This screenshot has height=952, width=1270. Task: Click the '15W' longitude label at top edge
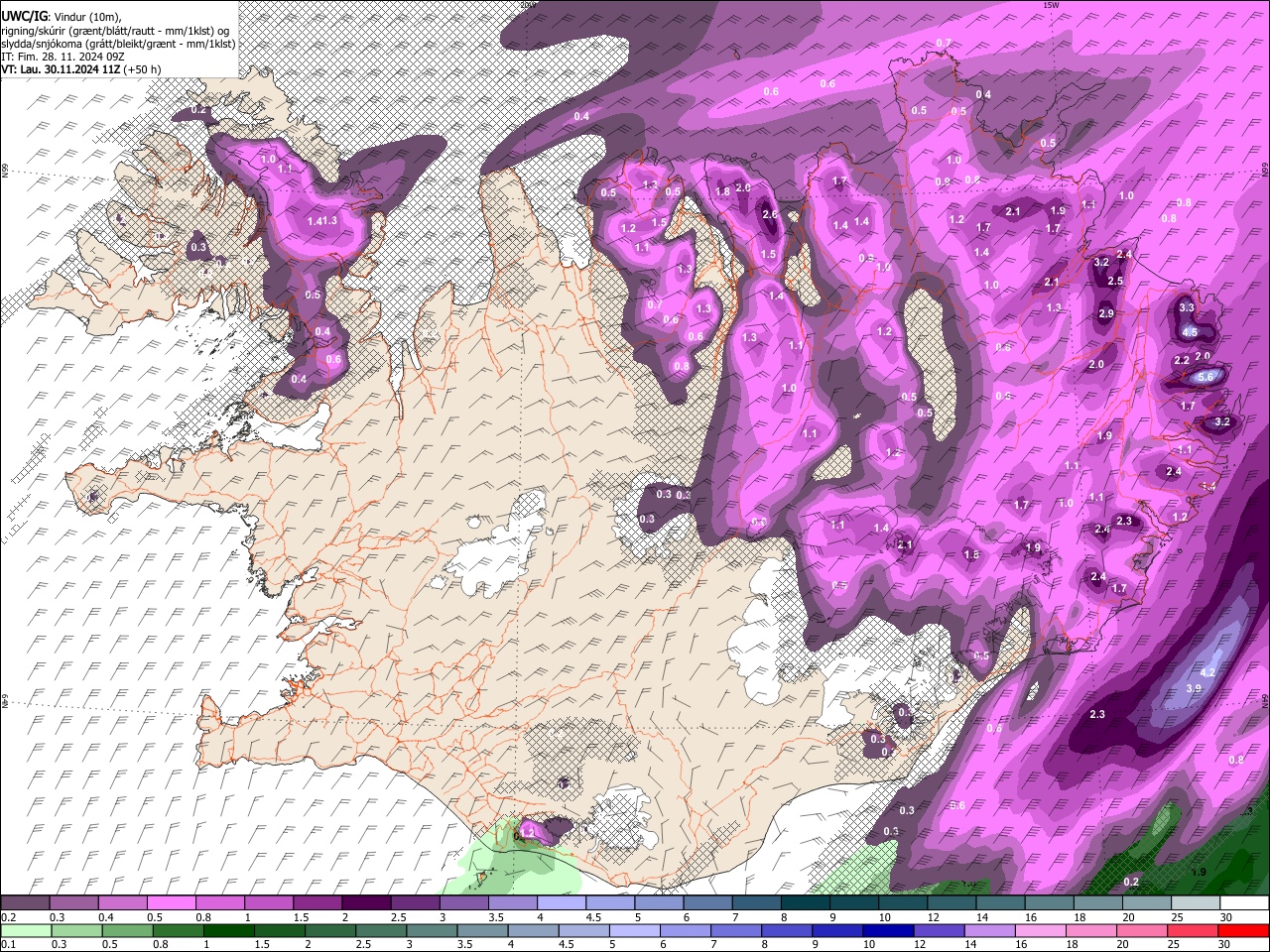tap(1051, 5)
